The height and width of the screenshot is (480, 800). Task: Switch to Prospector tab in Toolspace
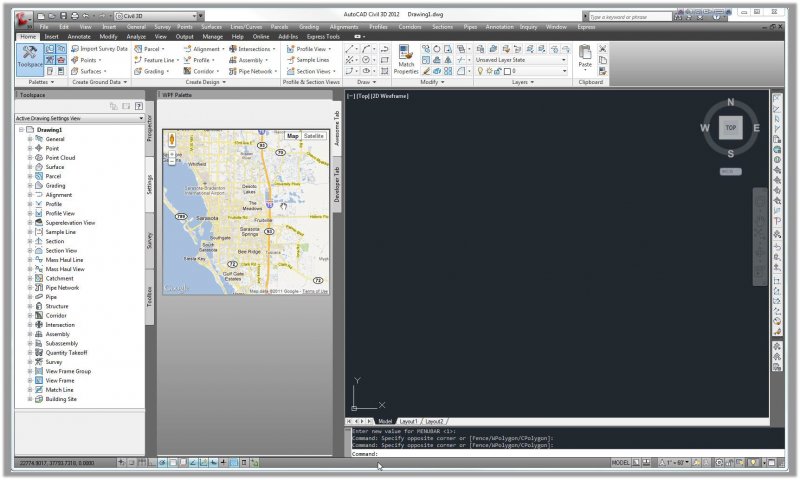click(x=149, y=128)
